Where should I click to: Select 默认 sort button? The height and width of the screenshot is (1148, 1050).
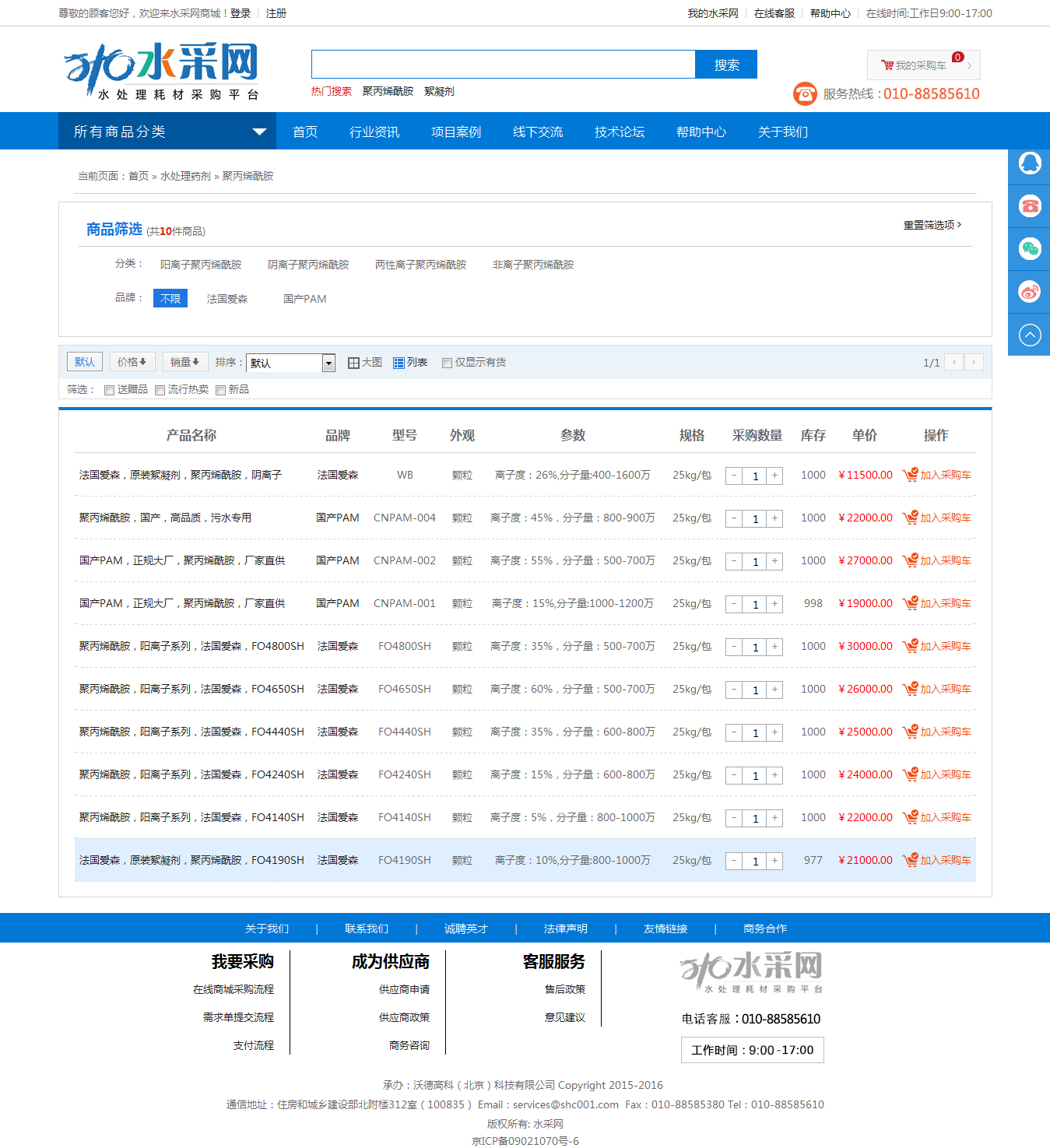[x=85, y=362]
